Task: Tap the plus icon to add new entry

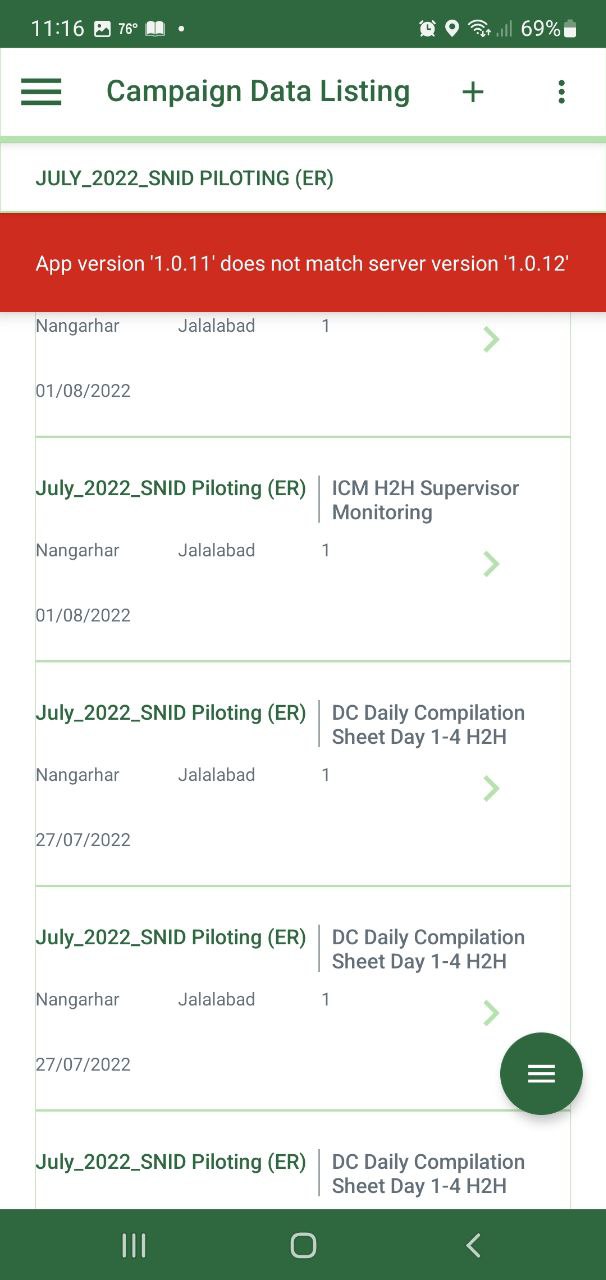Action: tap(472, 91)
